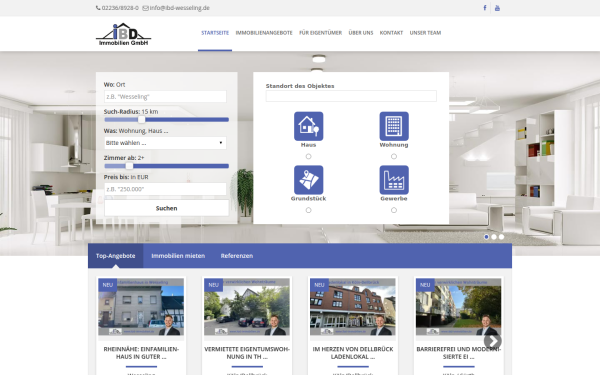Open the Startseite menu item

[215, 33]
